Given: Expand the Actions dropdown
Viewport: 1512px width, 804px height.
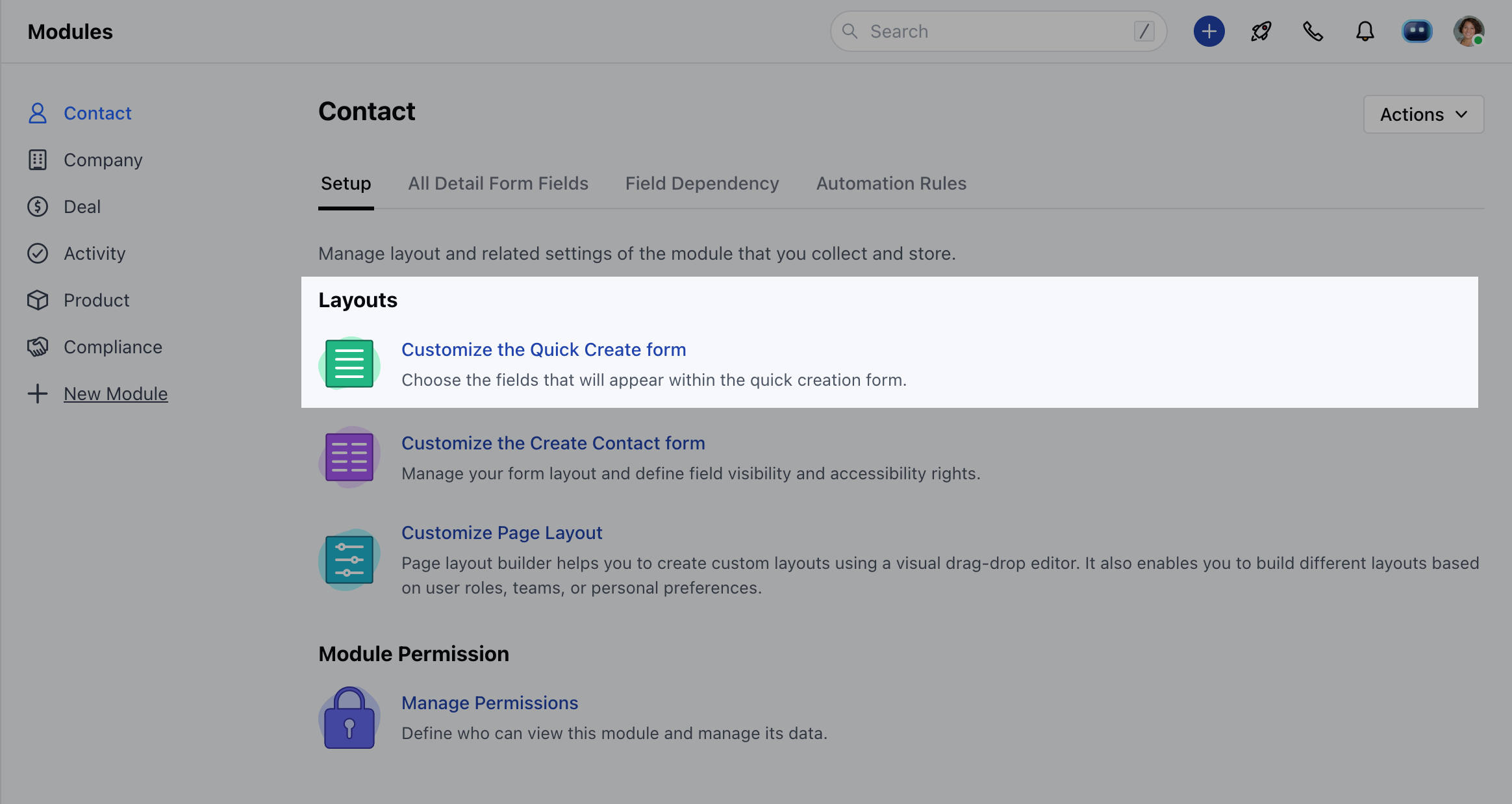Looking at the screenshot, I should [x=1424, y=114].
